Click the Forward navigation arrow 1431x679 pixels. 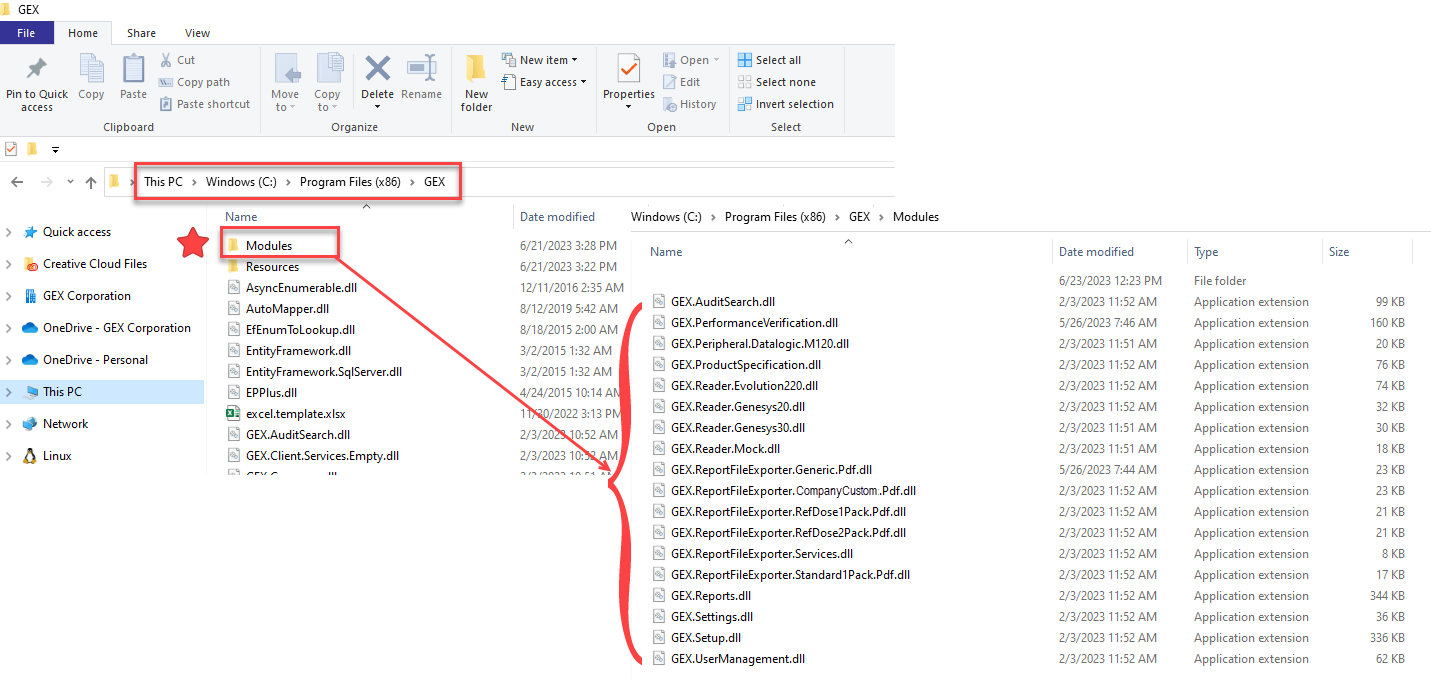click(46, 182)
